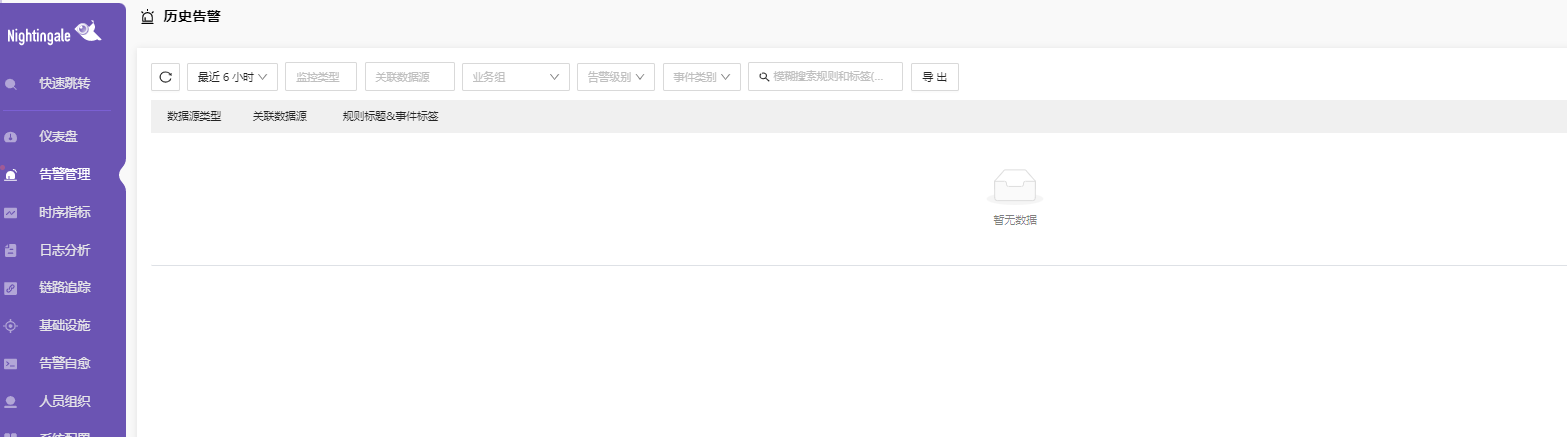Open 日志分析 in the sidebar
The height and width of the screenshot is (437, 1567).
[x=65, y=251]
